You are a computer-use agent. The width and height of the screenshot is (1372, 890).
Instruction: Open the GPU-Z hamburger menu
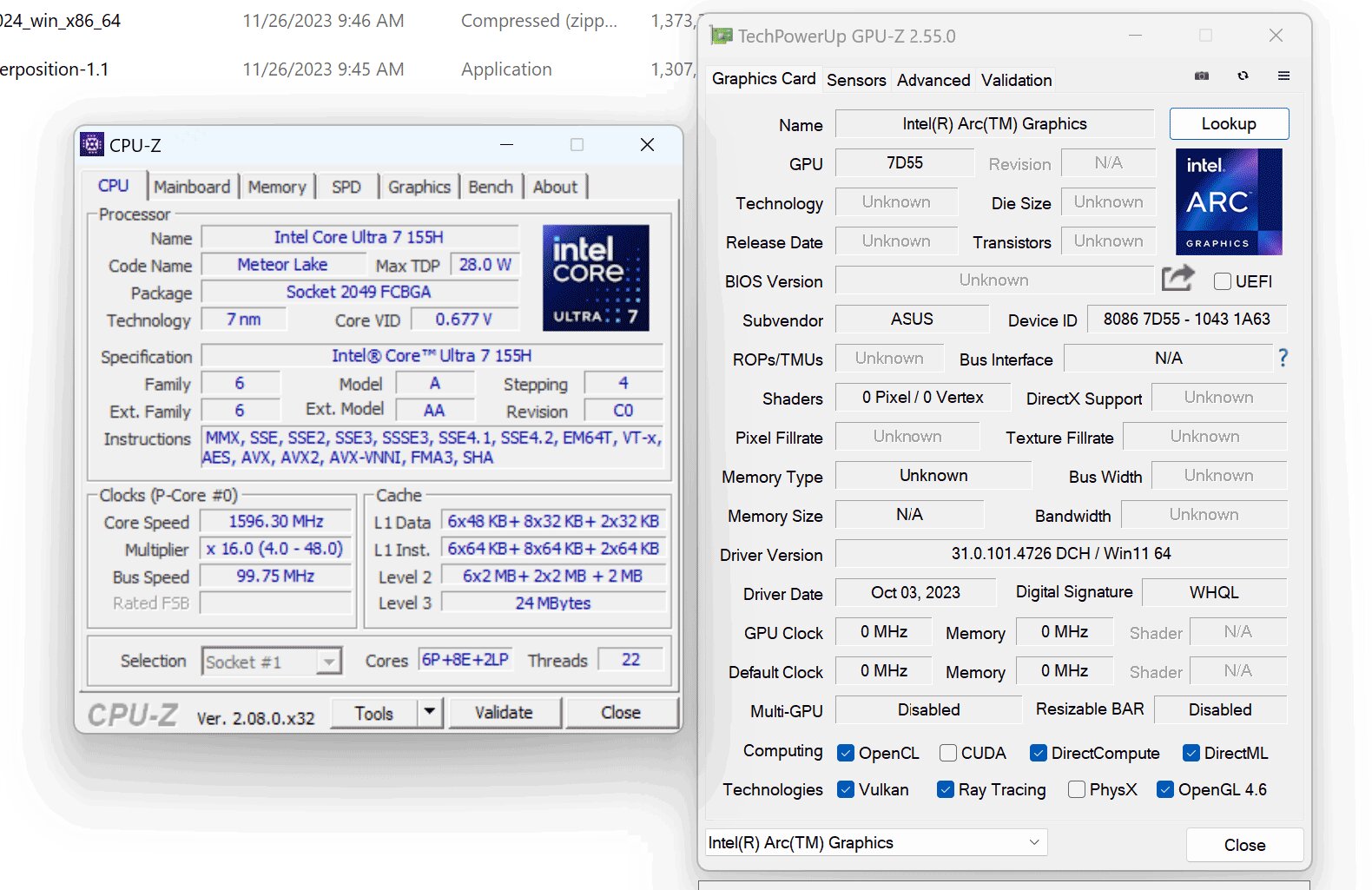click(1283, 76)
